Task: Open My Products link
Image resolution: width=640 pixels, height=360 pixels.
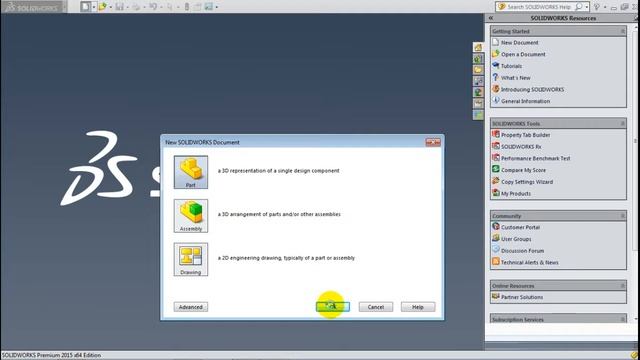Action: click(x=516, y=194)
